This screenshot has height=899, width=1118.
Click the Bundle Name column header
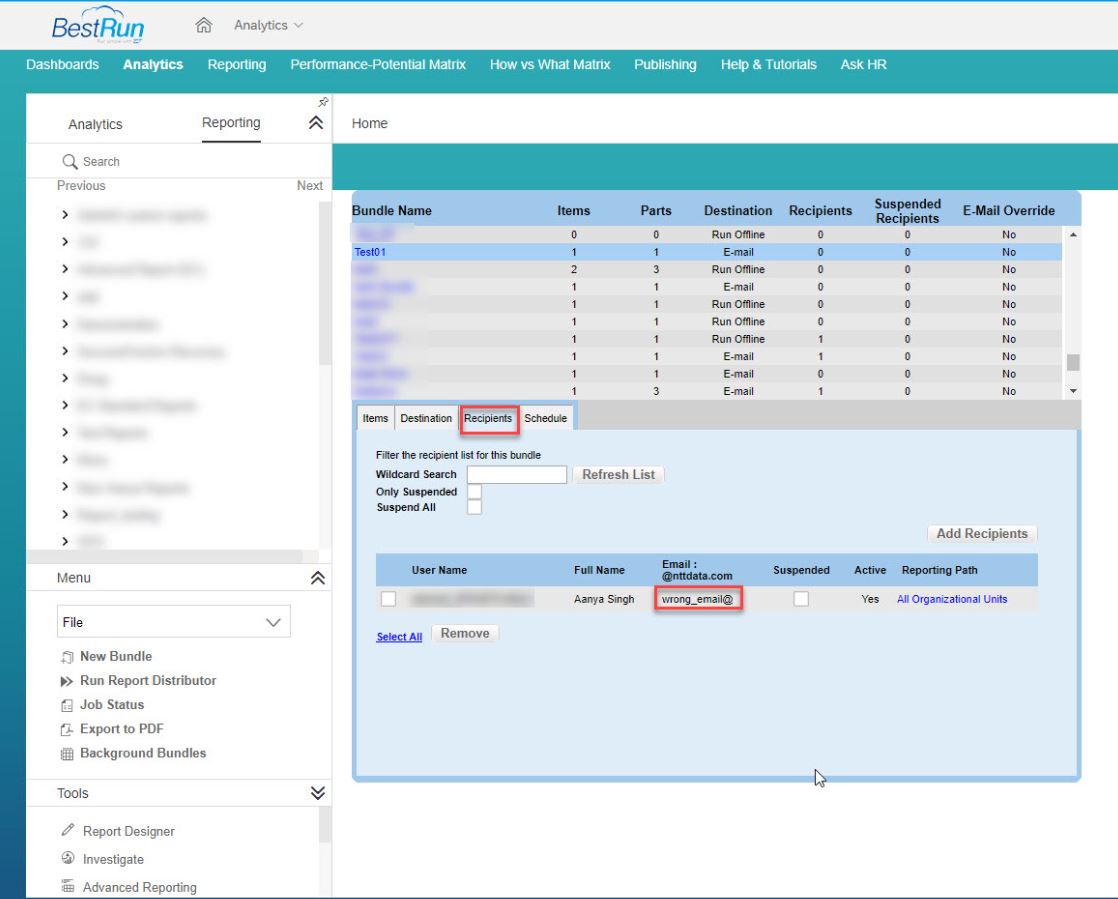point(391,210)
